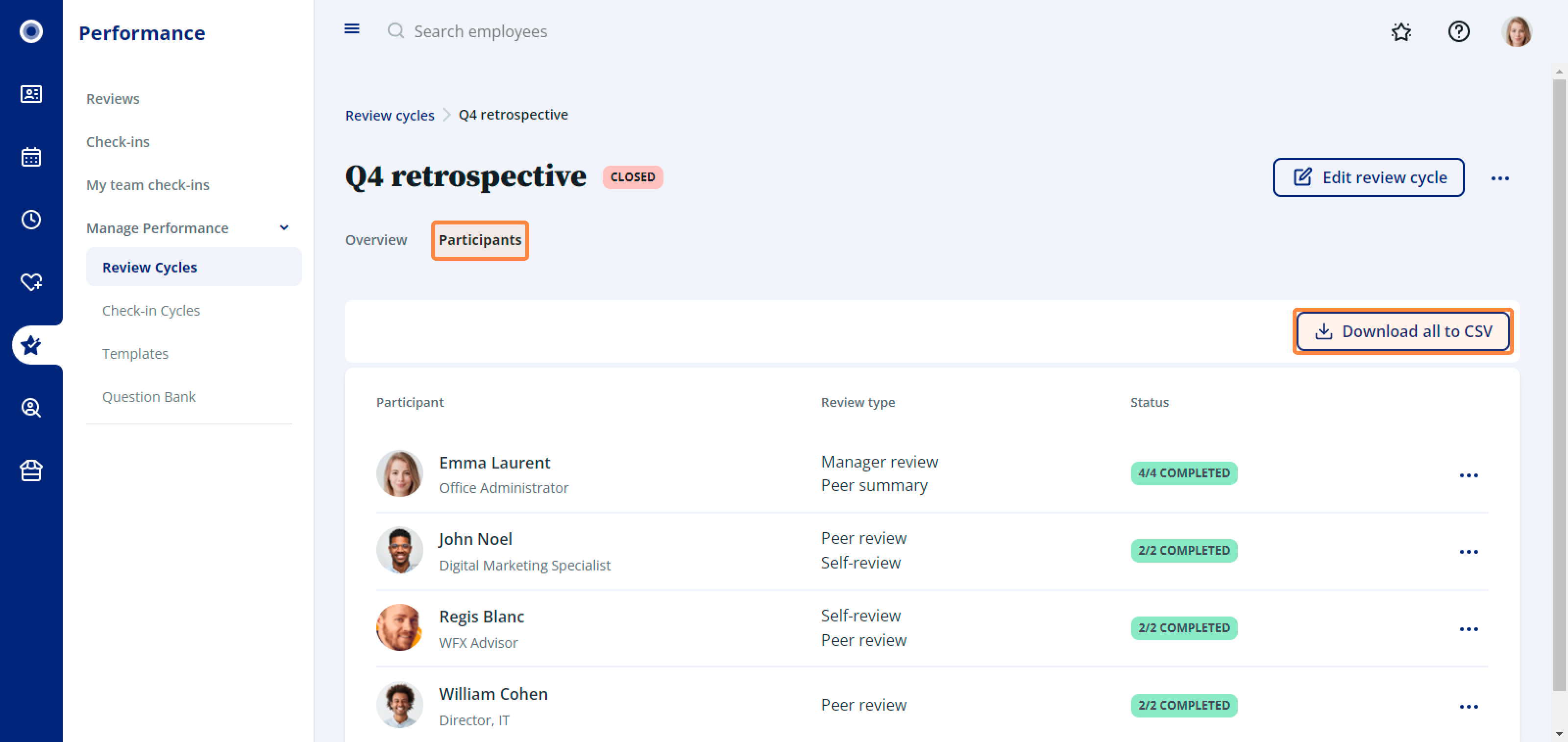Open the recruiting magnifier-person sidebar icon
1568x742 pixels.
[31, 407]
